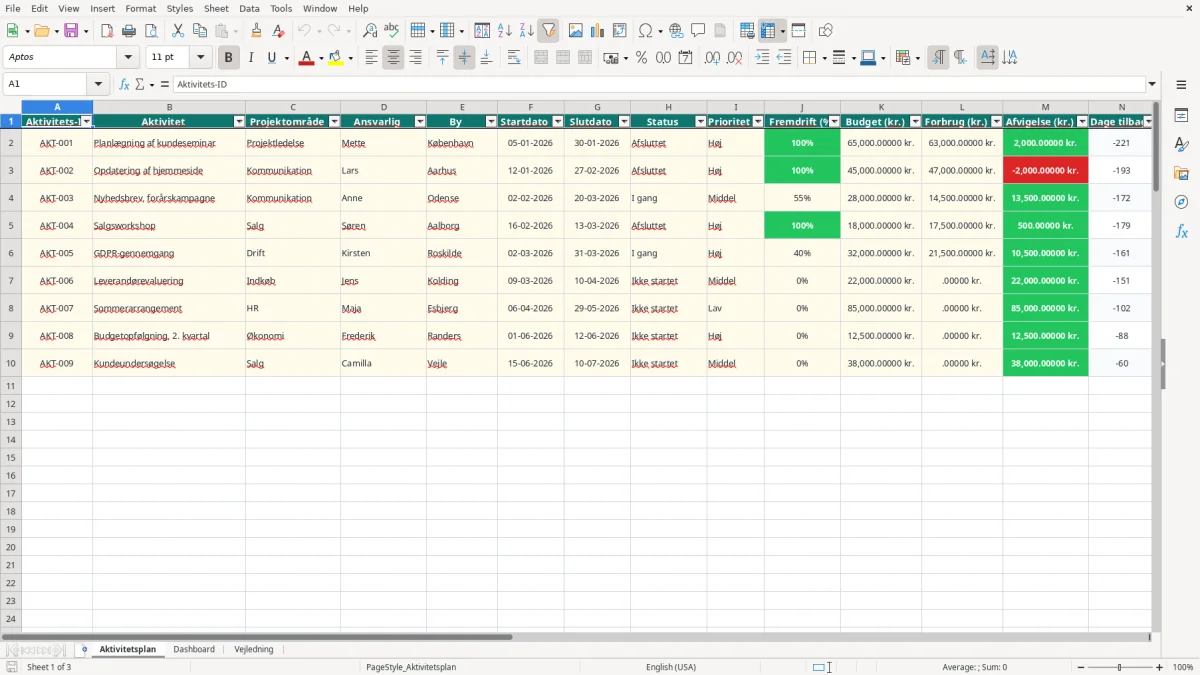Switch to the Dashboard sheet tab
Screen dimensions: 1200x675
pyautogui.click(x=194, y=649)
